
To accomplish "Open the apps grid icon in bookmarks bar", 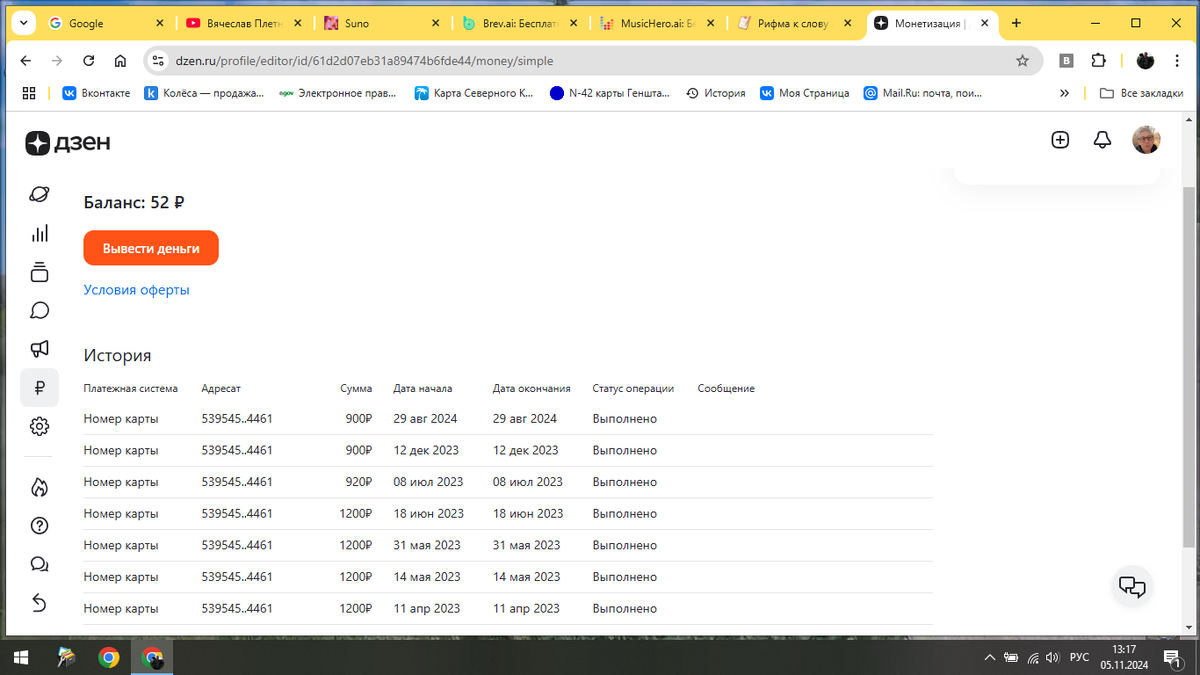I will pyautogui.click(x=28, y=93).
